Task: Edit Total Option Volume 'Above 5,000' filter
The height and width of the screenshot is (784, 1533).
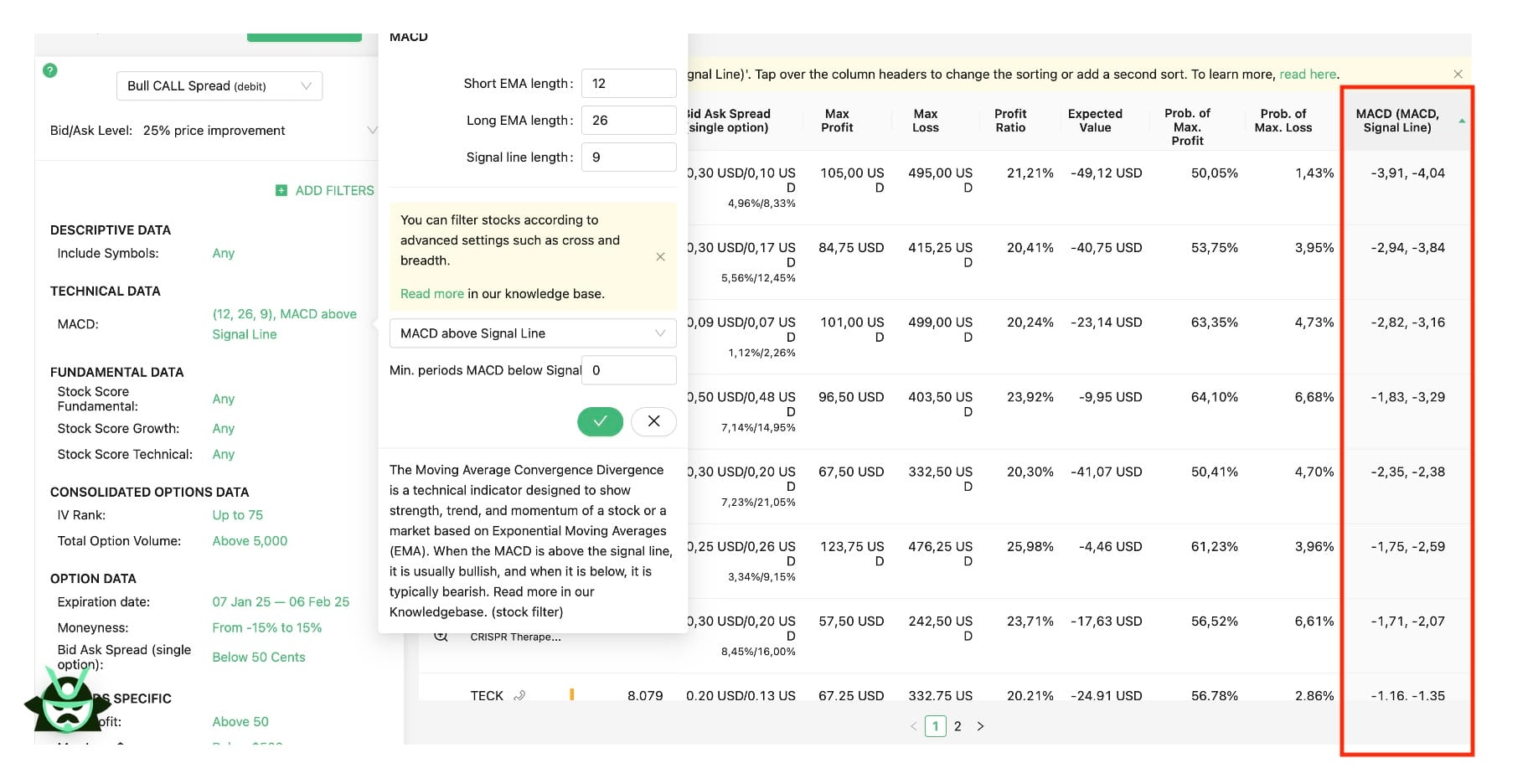Action: 250,541
